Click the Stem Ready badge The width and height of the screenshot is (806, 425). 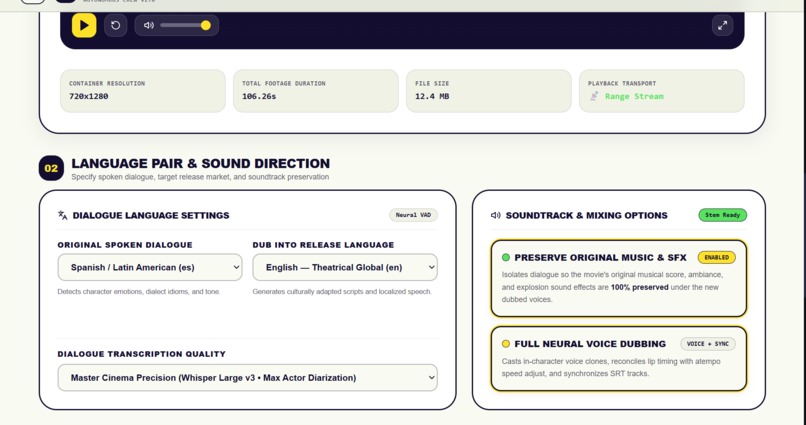coord(722,215)
